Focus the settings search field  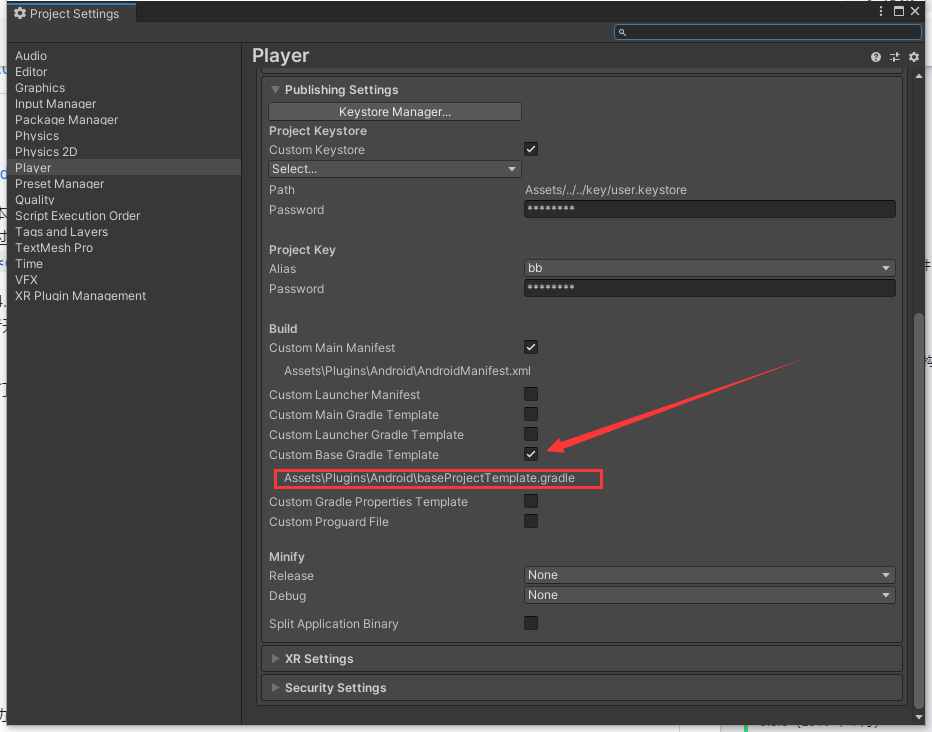767,32
